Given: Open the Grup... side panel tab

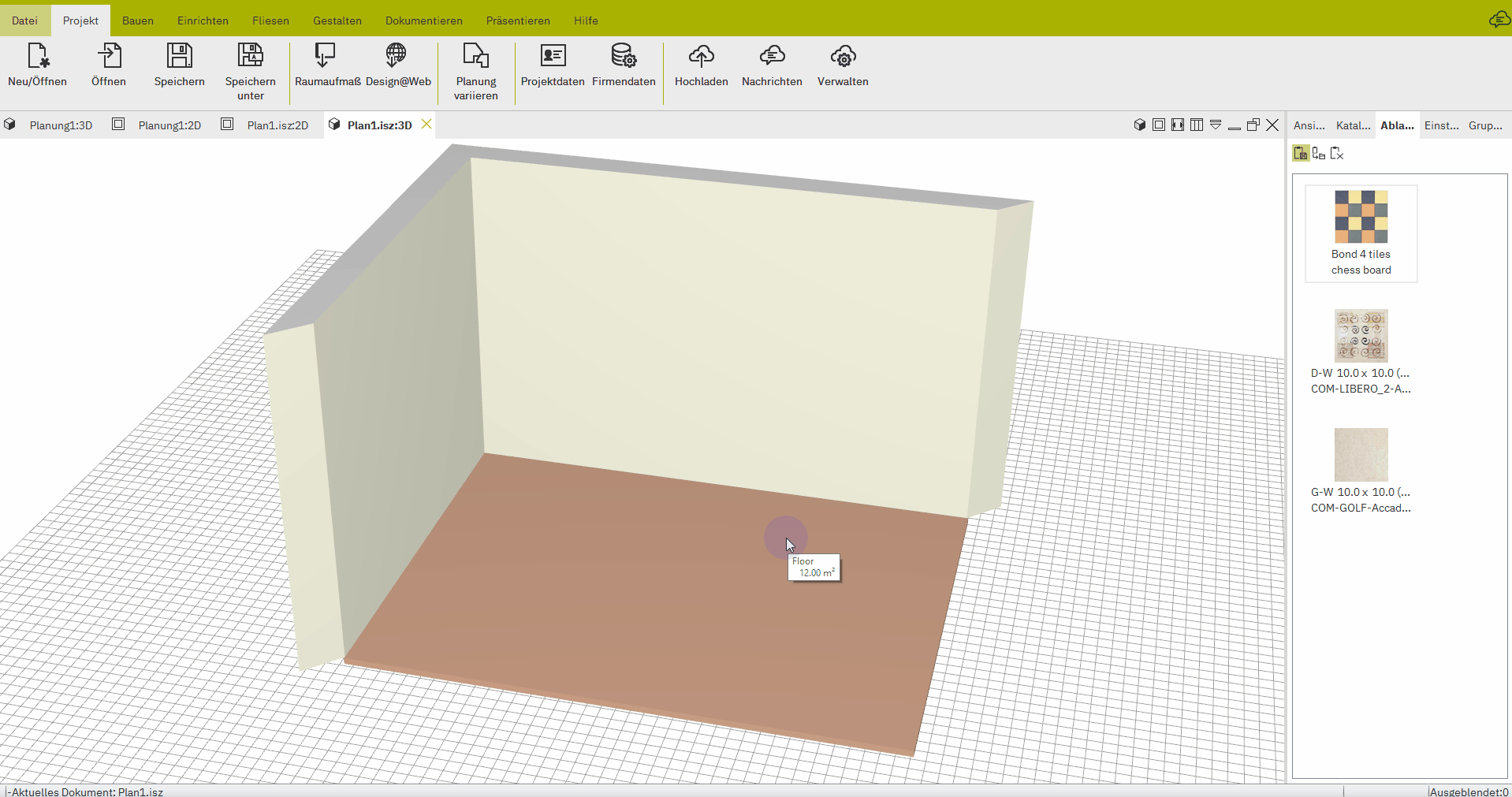Looking at the screenshot, I should (x=1485, y=125).
